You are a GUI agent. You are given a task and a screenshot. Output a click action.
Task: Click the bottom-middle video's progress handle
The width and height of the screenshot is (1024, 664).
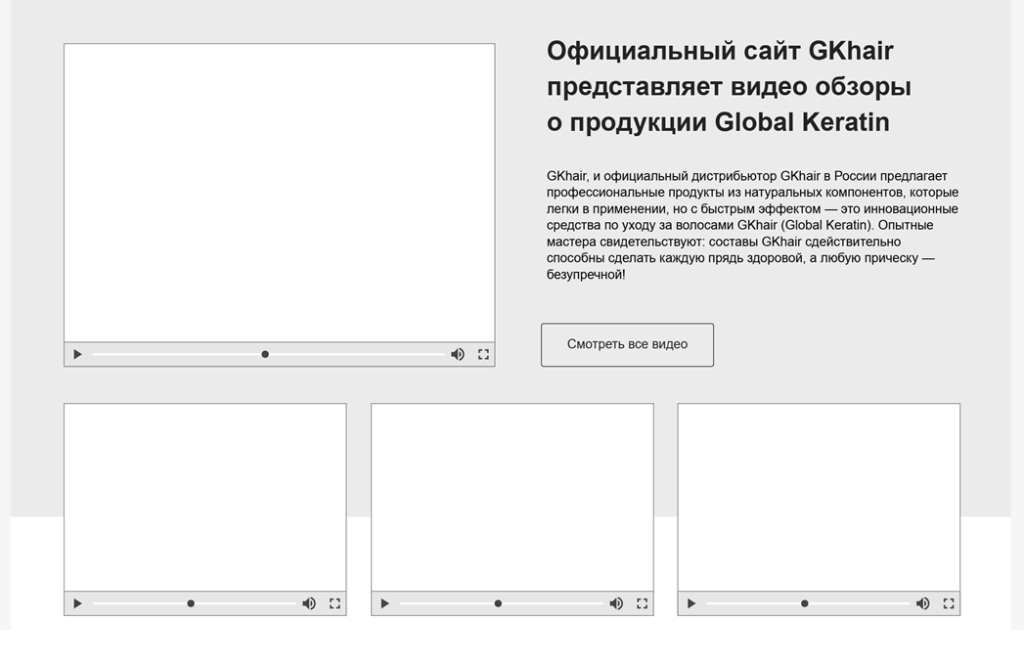coord(498,603)
